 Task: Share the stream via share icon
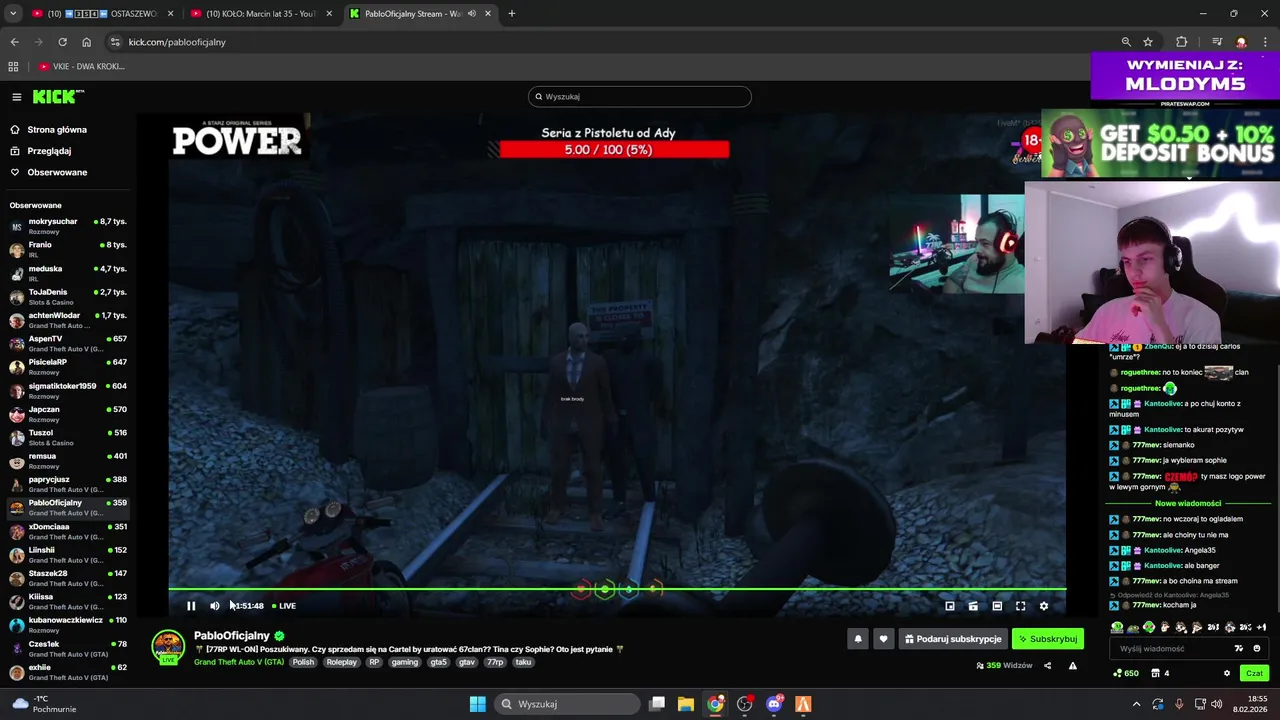1047,666
